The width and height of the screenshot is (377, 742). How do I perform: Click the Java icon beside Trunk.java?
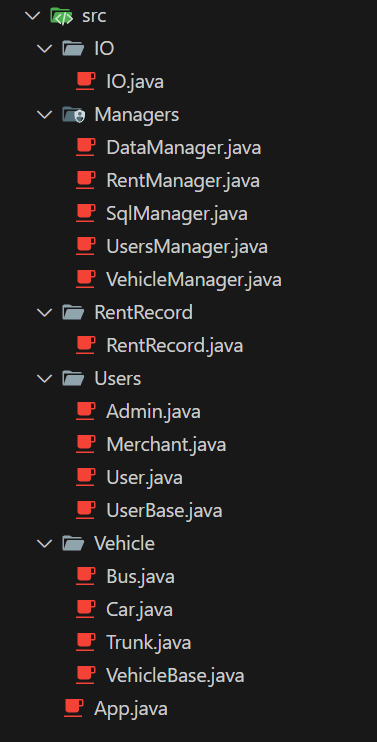(x=86, y=642)
